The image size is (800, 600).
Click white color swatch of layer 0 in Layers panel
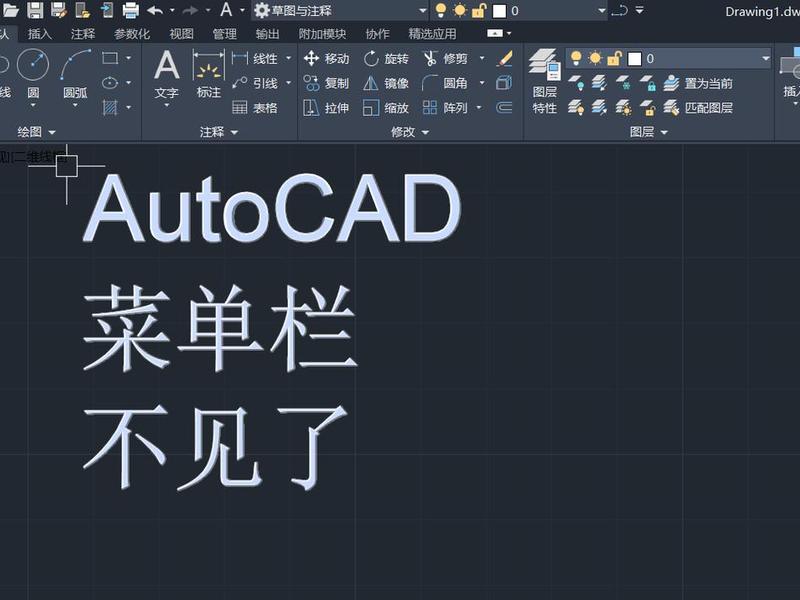pos(634,59)
